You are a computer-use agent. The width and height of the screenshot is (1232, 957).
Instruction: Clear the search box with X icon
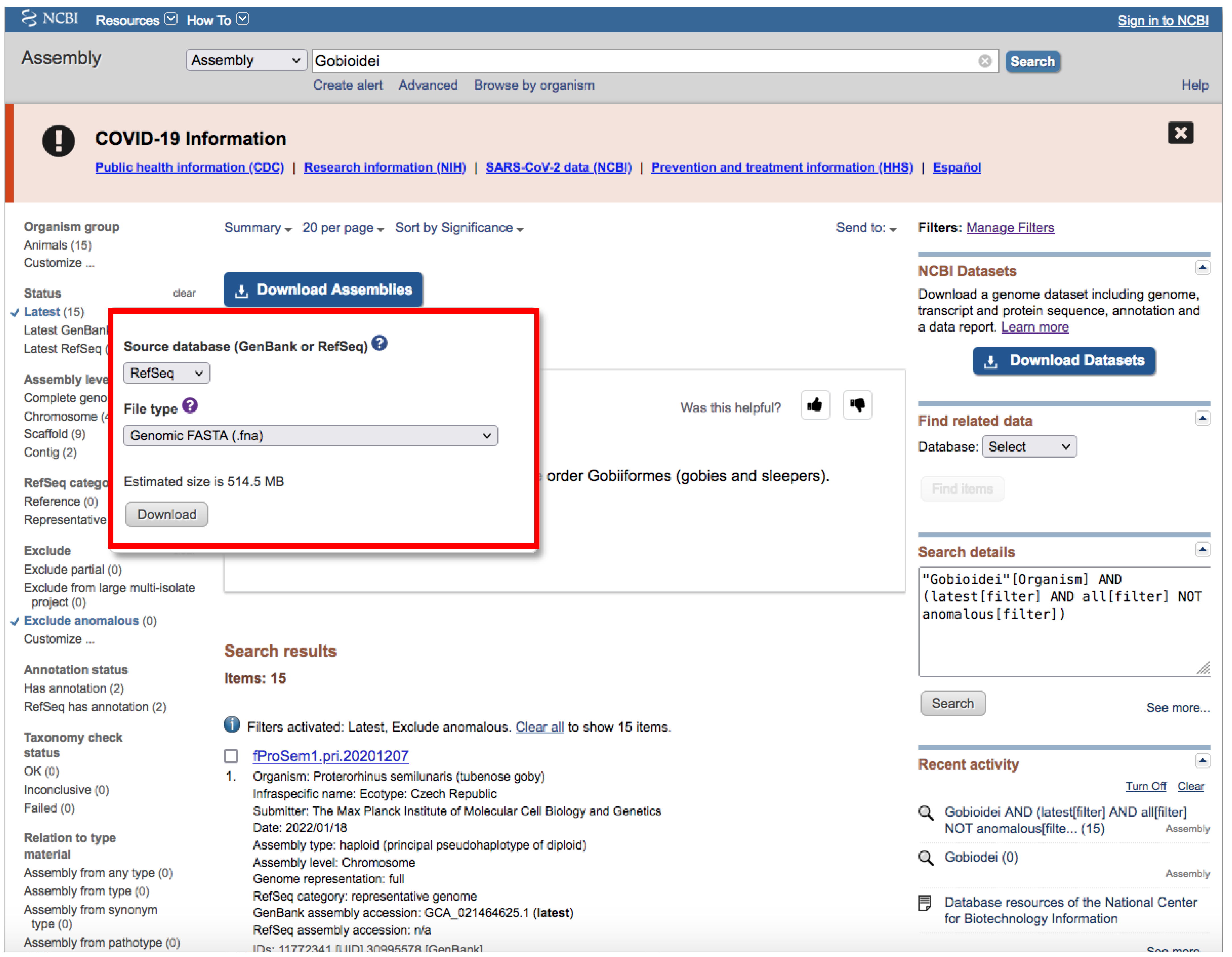click(x=984, y=61)
